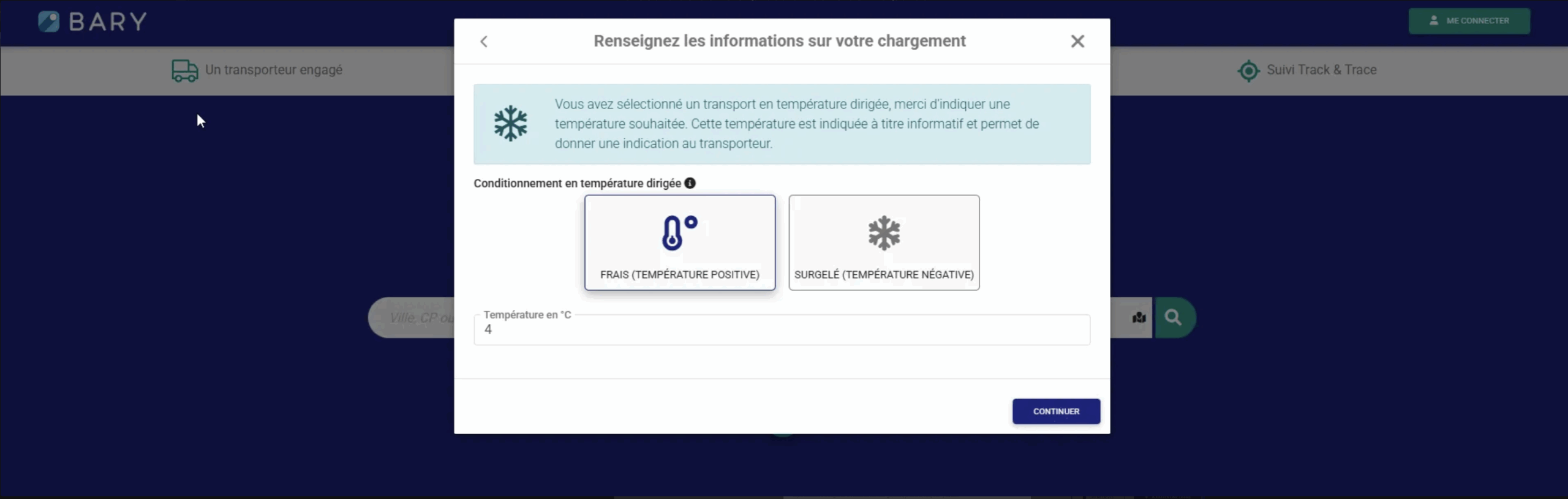Click the Me Connecter button
1568x499 pixels.
[x=1469, y=21]
